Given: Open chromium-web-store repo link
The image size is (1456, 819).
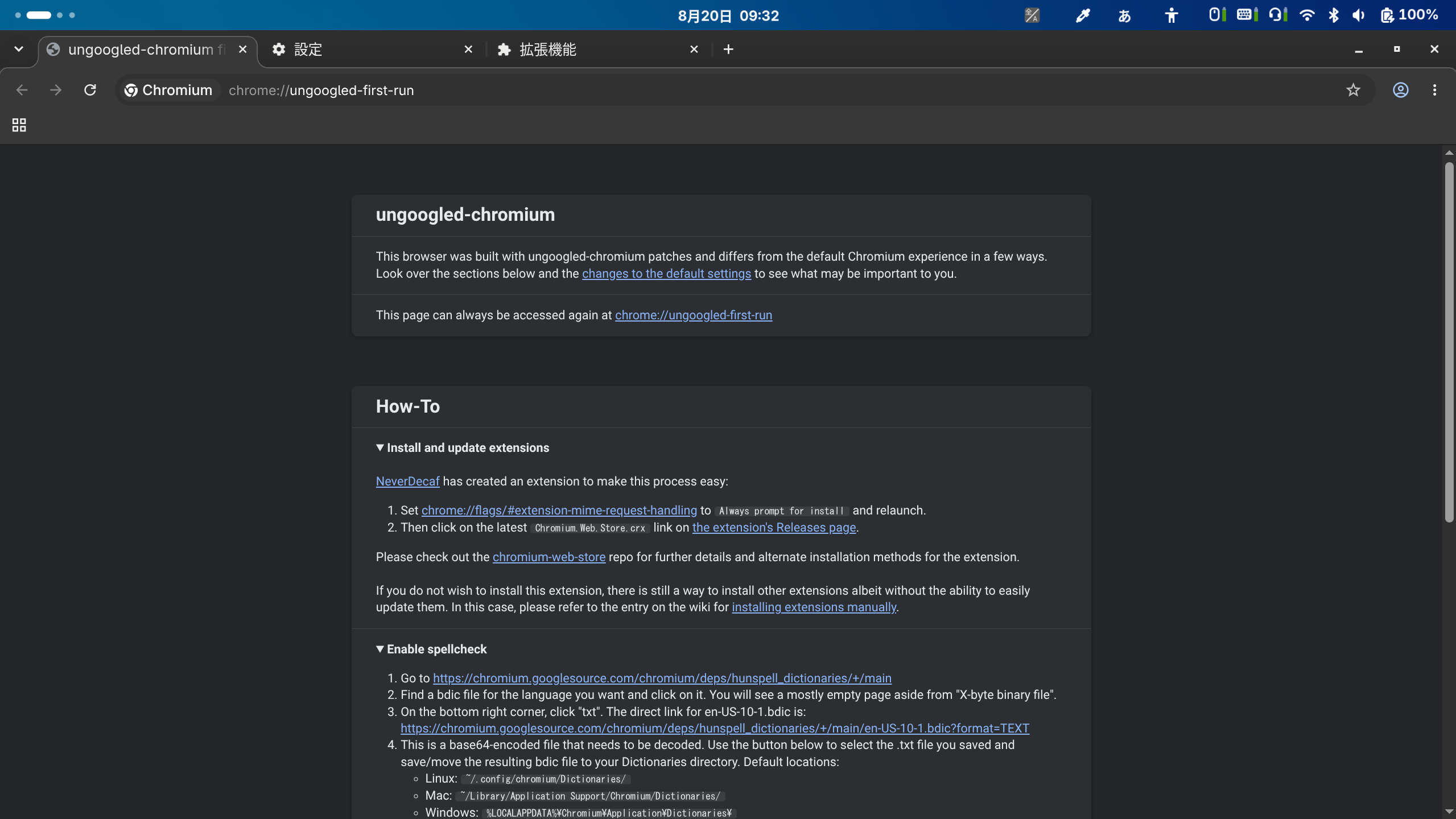Looking at the screenshot, I should tap(548, 557).
